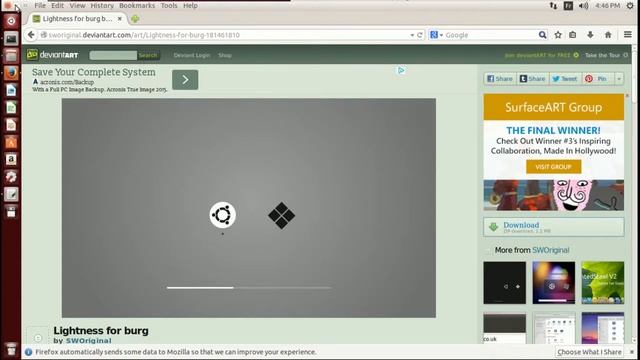Open the search engine selector dropdown
The image size is (640, 360).
pyautogui.click(x=436, y=35)
